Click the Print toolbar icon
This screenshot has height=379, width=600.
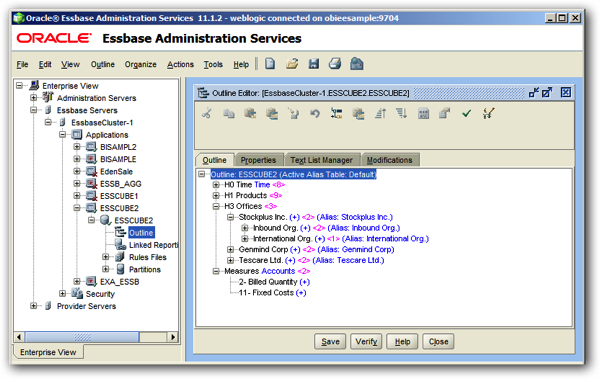[x=335, y=64]
